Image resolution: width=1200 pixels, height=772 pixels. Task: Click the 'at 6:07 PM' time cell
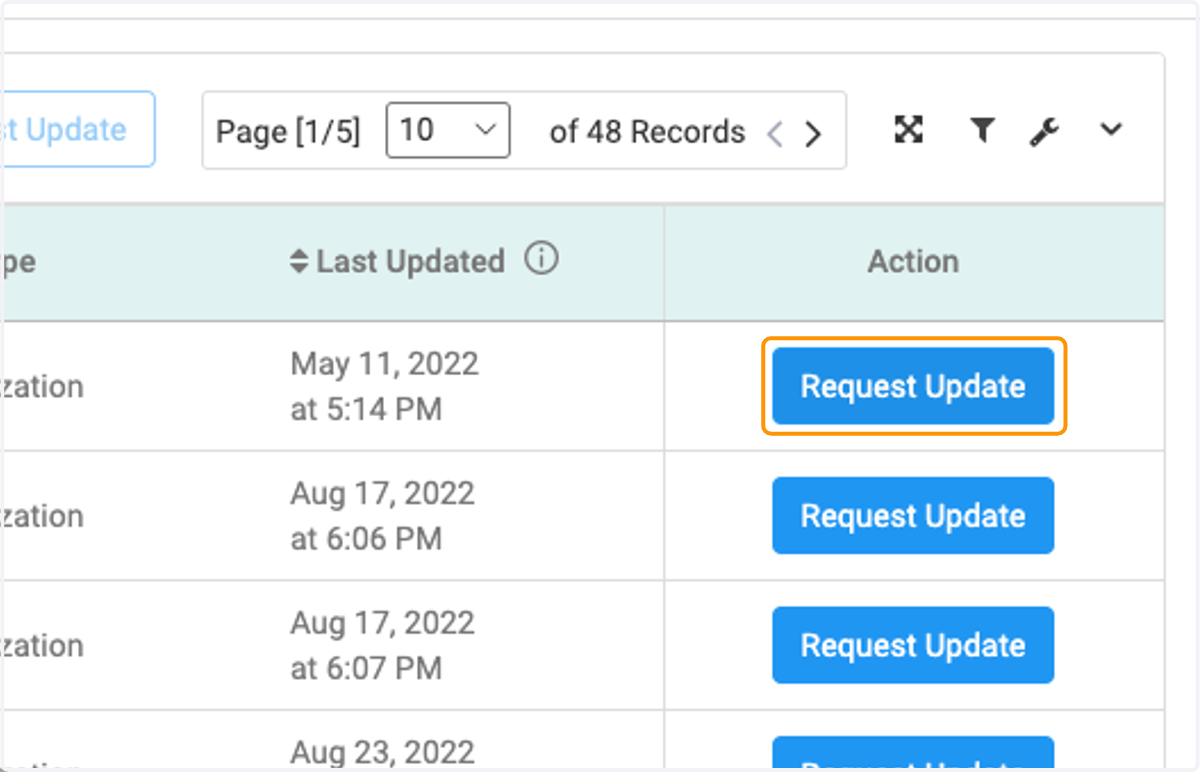[x=366, y=668]
